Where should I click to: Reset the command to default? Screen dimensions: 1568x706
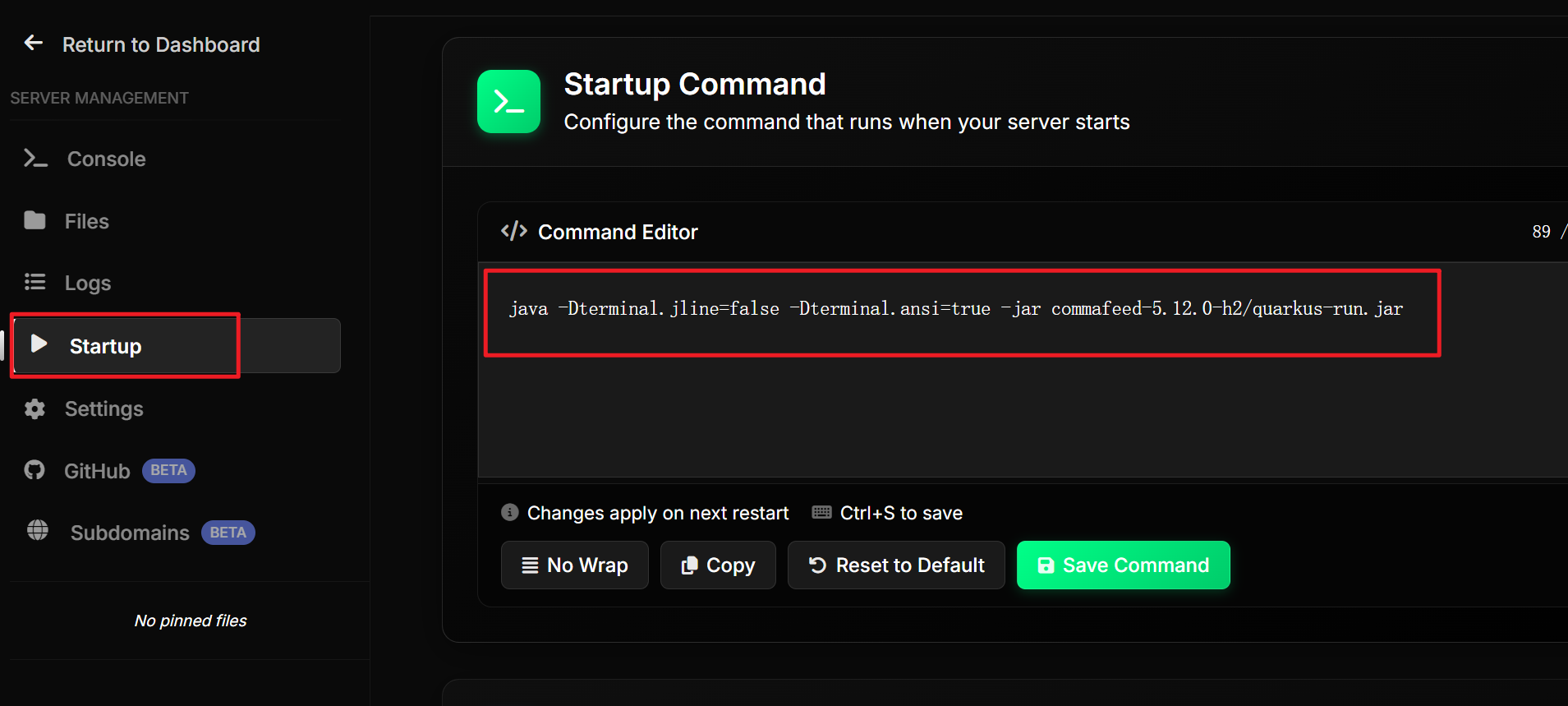click(896, 565)
